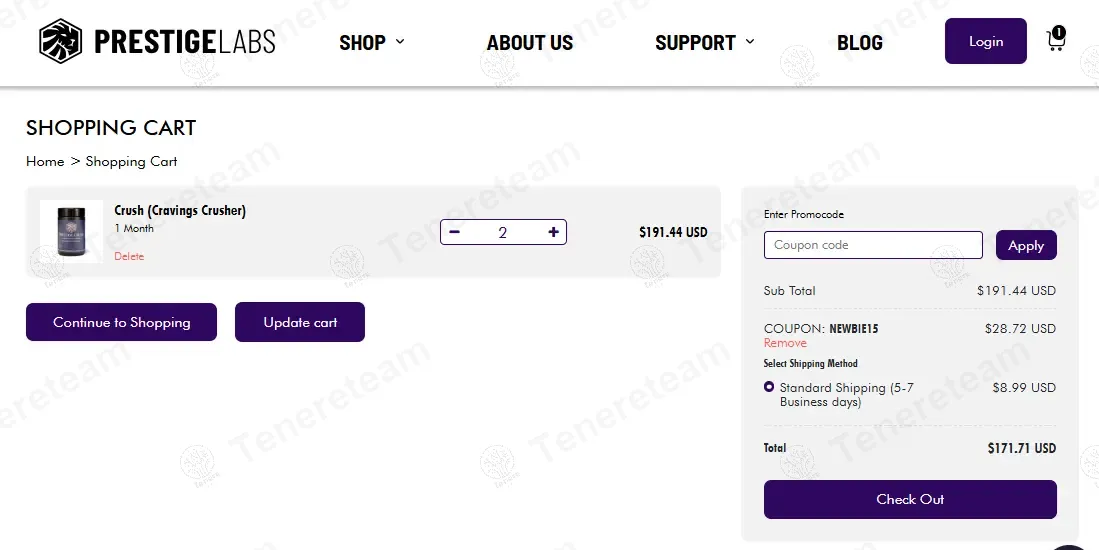Decrease Crush quantity with minus icon
1099x550 pixels.
455,232
